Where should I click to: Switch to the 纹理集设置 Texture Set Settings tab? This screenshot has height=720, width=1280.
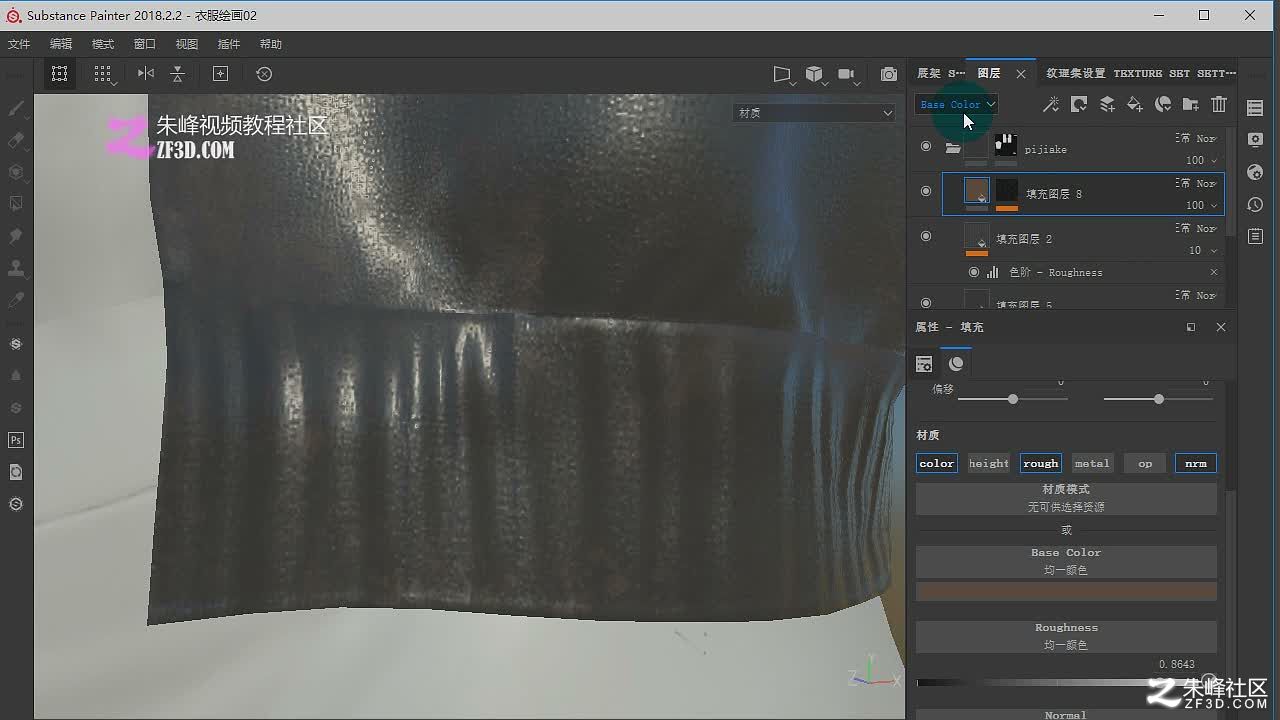pos(1141,73)
